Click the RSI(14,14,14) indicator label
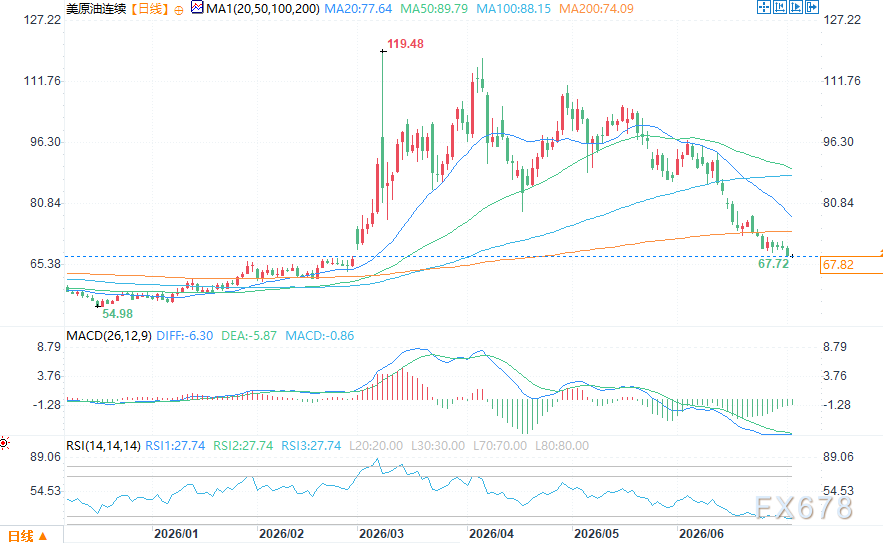 point(103,446)
